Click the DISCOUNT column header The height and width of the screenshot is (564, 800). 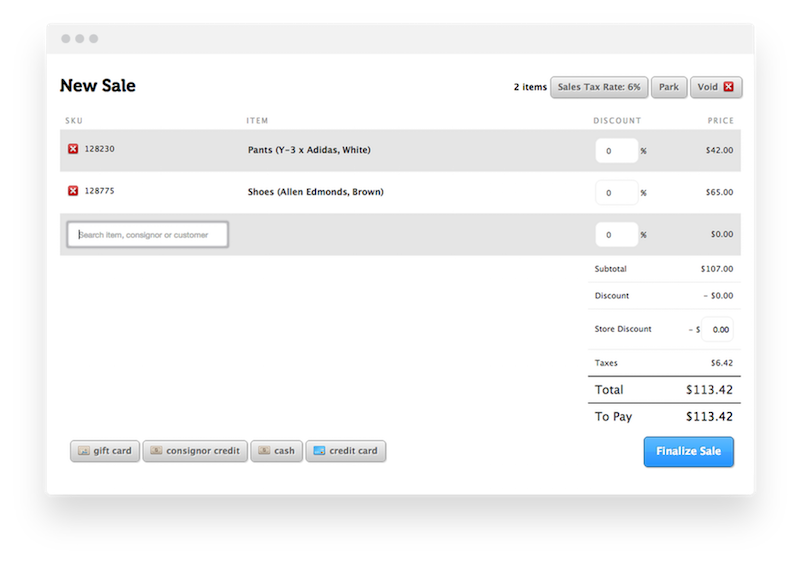(617, 121)
